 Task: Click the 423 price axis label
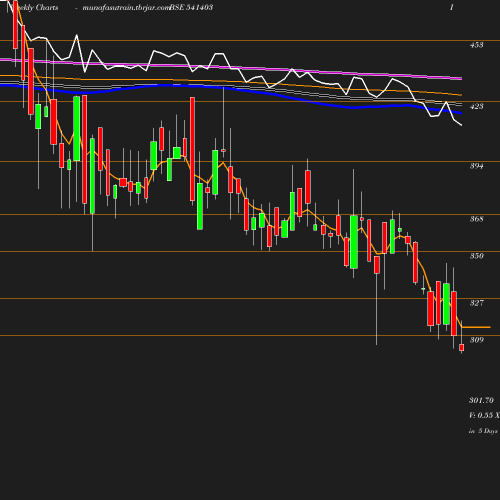pyautogui.click(x=476, y=106)
